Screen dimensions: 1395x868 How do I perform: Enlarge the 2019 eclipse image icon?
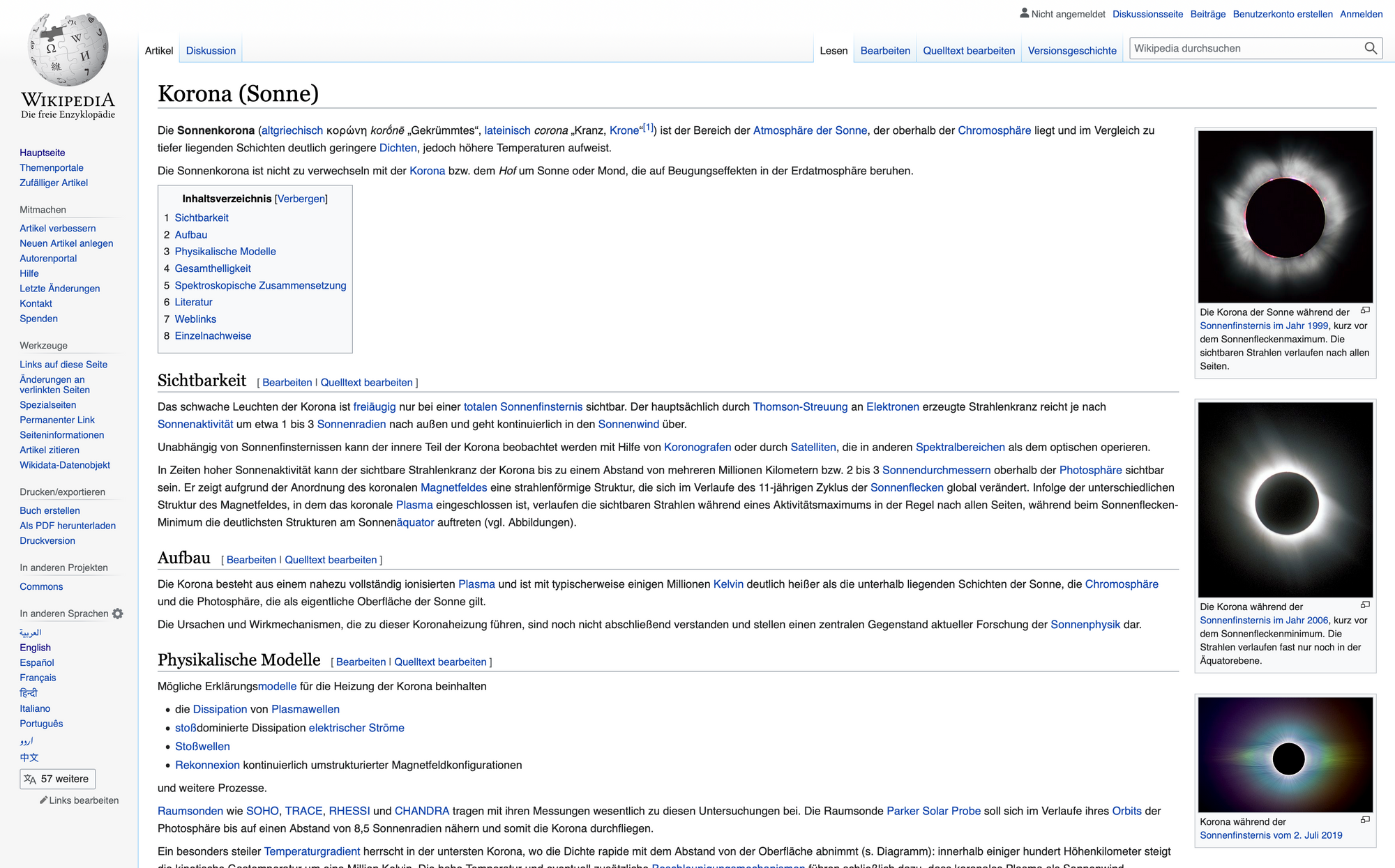1365,820
